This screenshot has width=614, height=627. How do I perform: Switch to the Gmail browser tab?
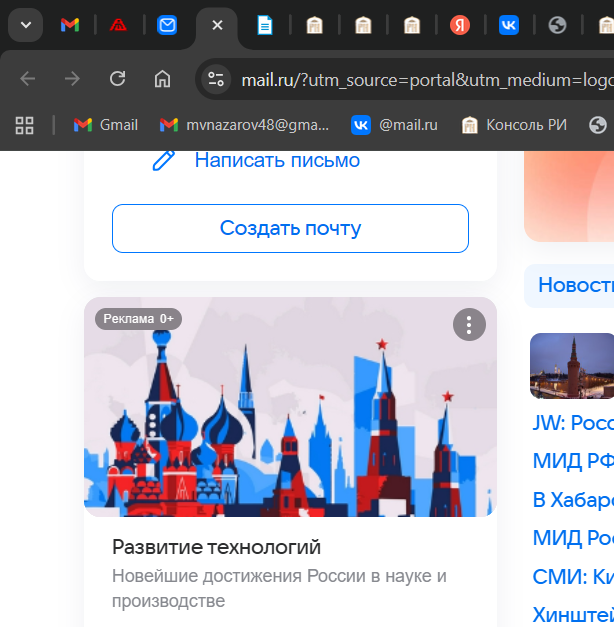[x=69, y=25]
